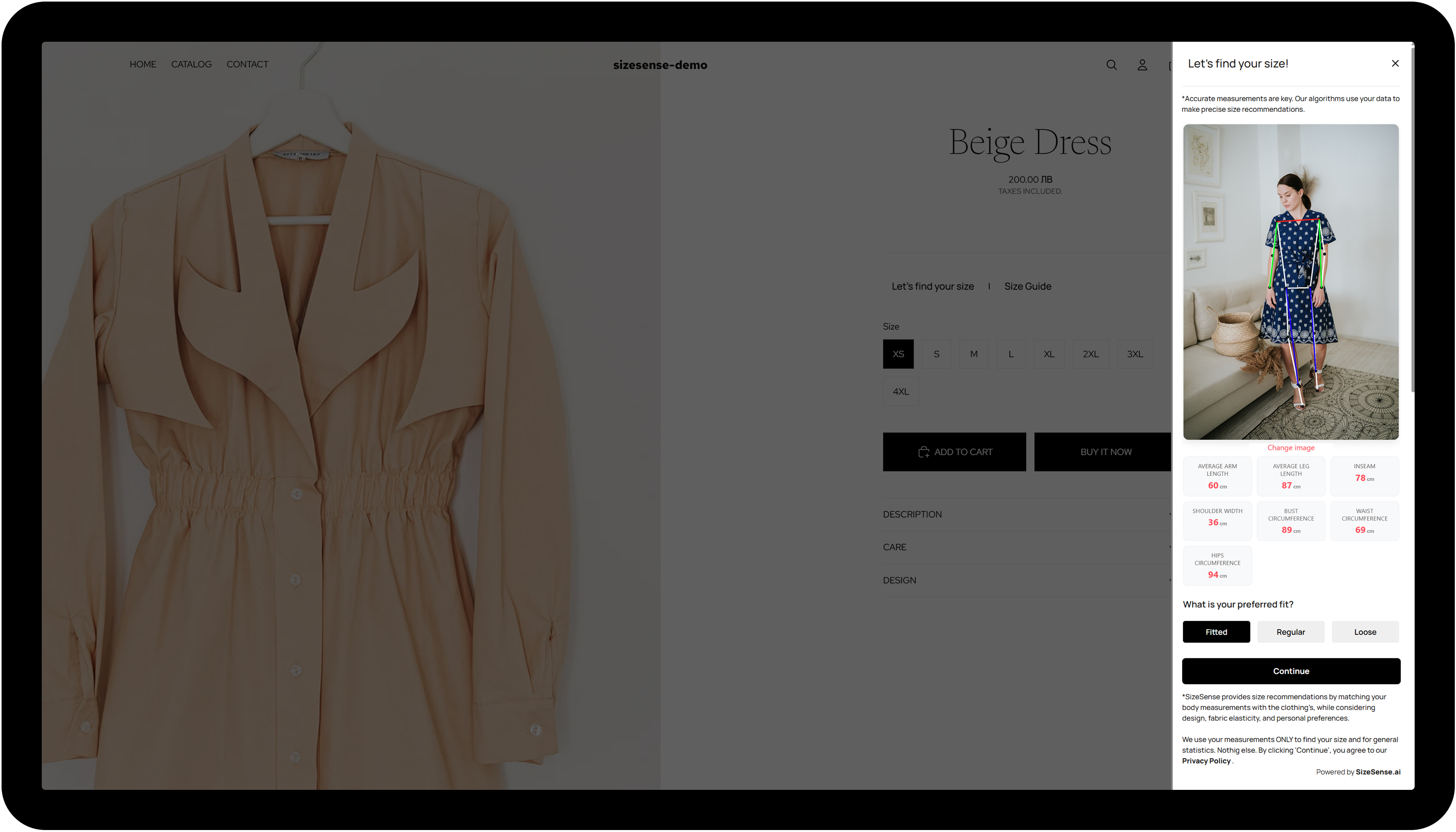The height and width of the screenshot is (832, 1456).
Task: Click the search magnifier icon
Action: point(1111,65)
